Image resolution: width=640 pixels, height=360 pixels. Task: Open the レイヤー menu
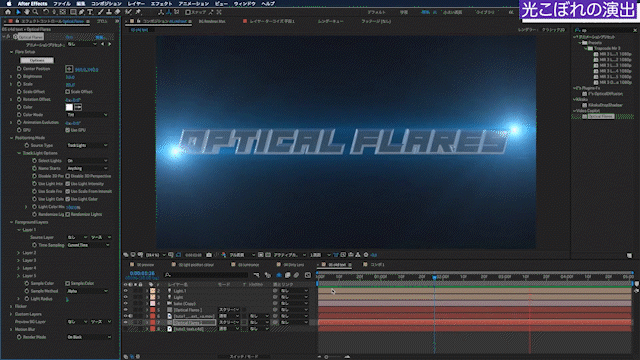coord(136,3)
